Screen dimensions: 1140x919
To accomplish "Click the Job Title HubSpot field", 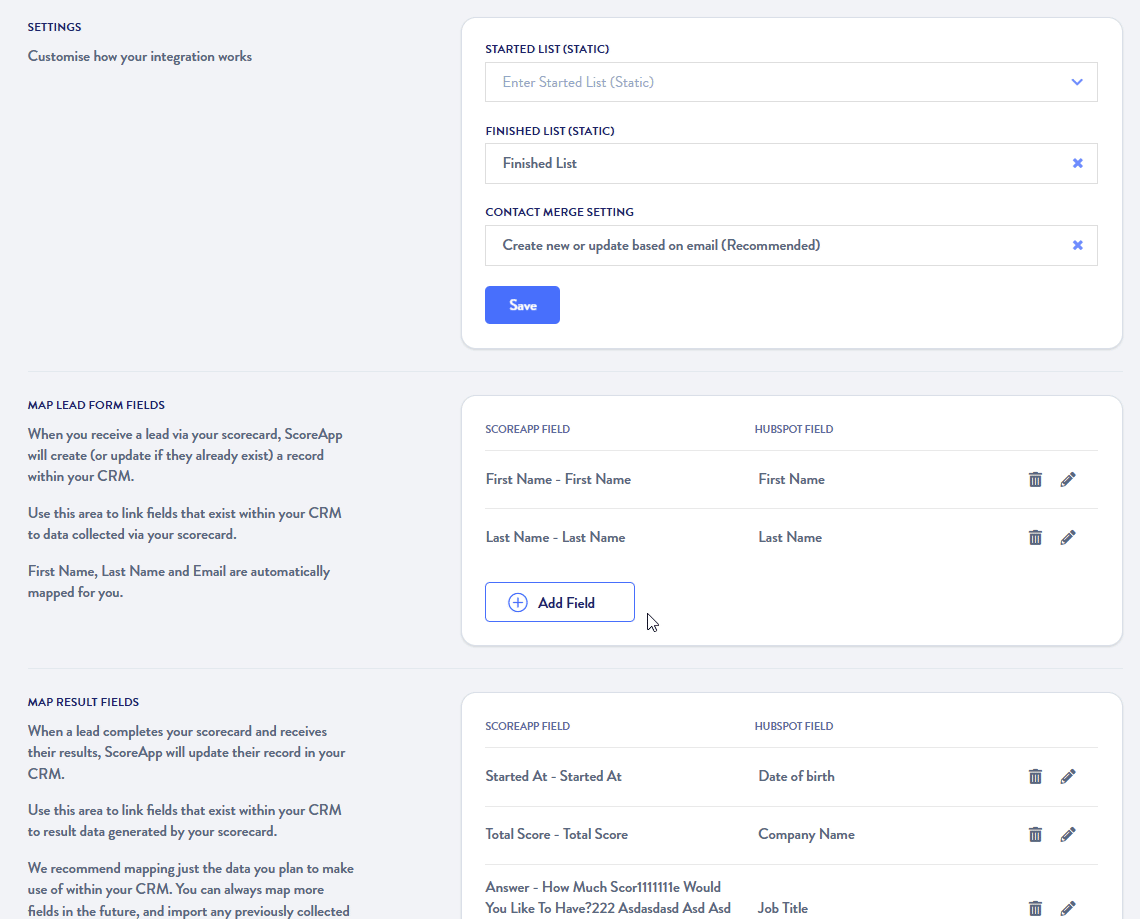I will pyautogui.click(x=783, y=908).
